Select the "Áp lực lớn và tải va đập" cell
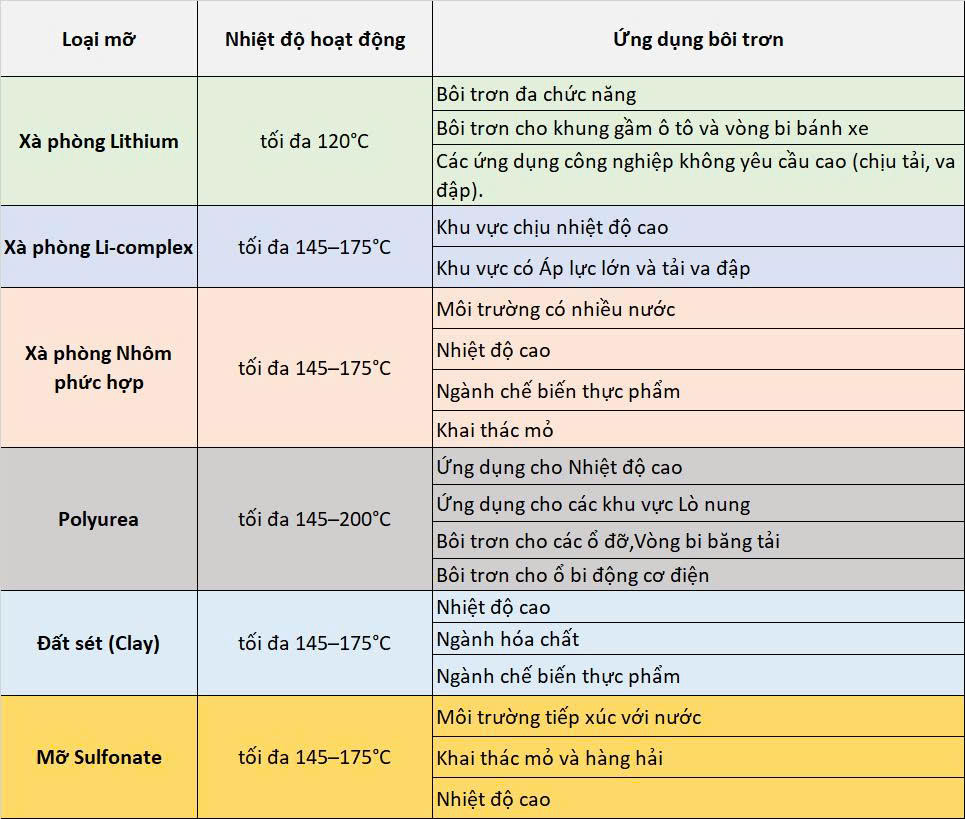 click(x=593, y=268)
